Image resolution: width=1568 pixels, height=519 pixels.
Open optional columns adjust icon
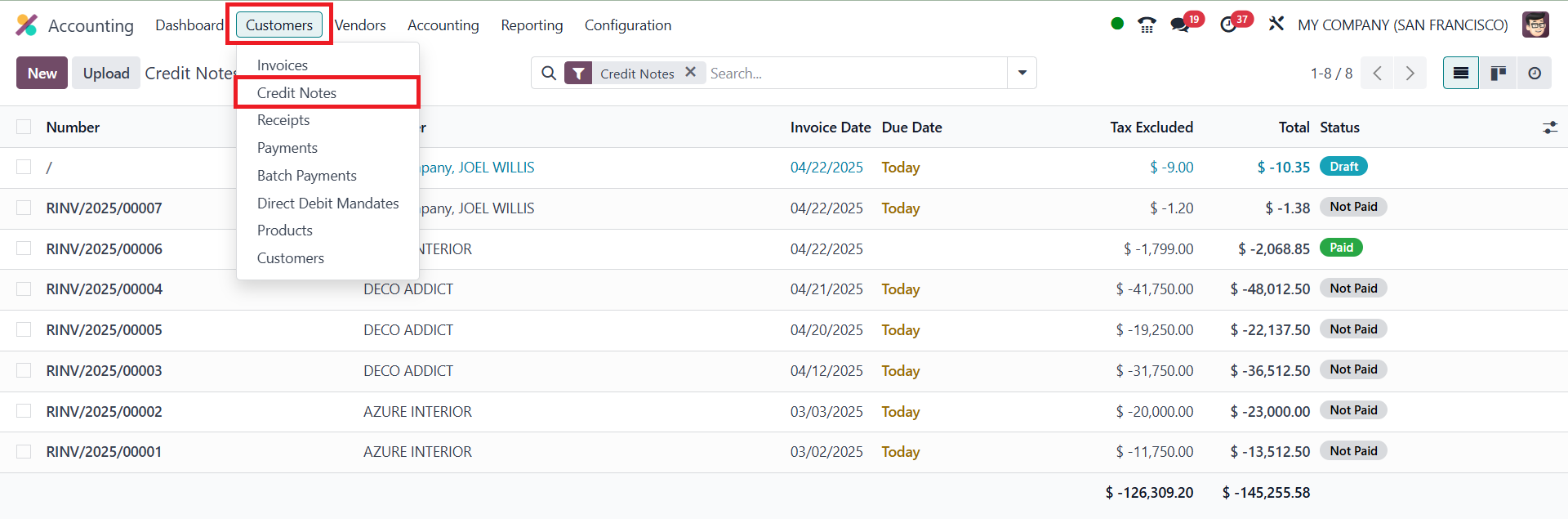click(x=1549, y=128)
